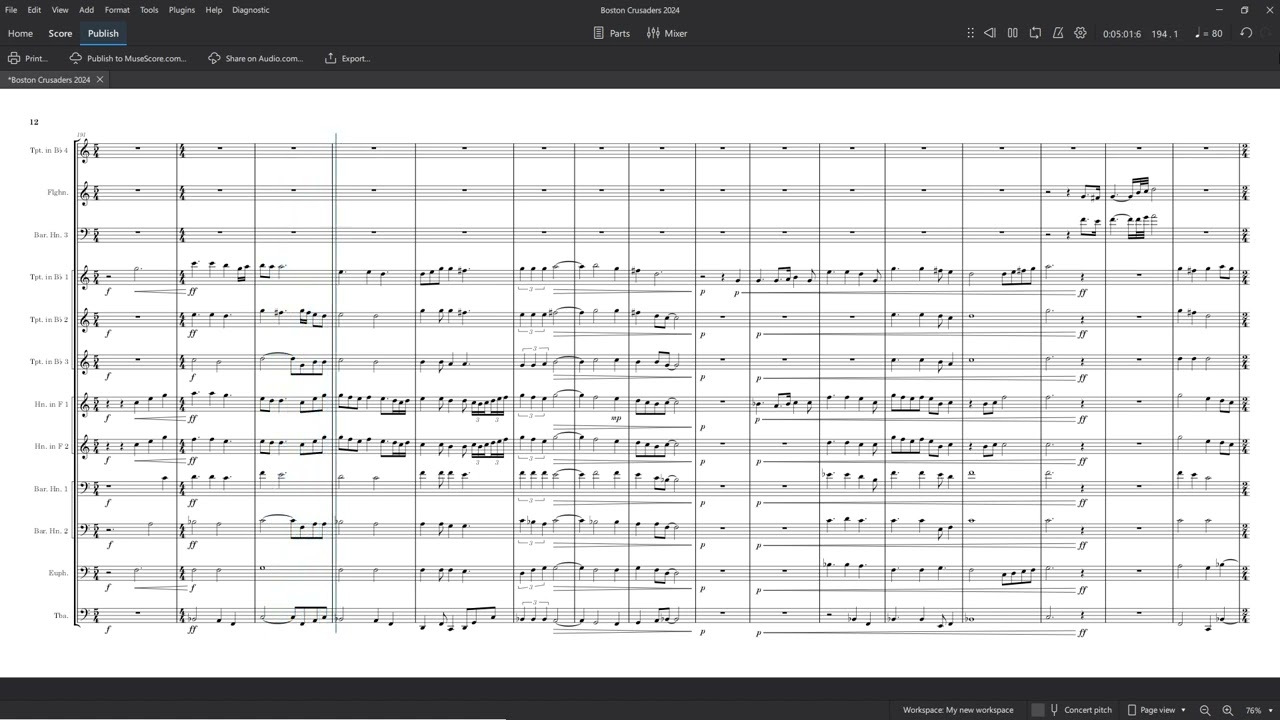Click the Tpt. in B♭ 4 staff label
Image resolution: width=1280 pixels, height=720 pixels.
click(49, 151)
